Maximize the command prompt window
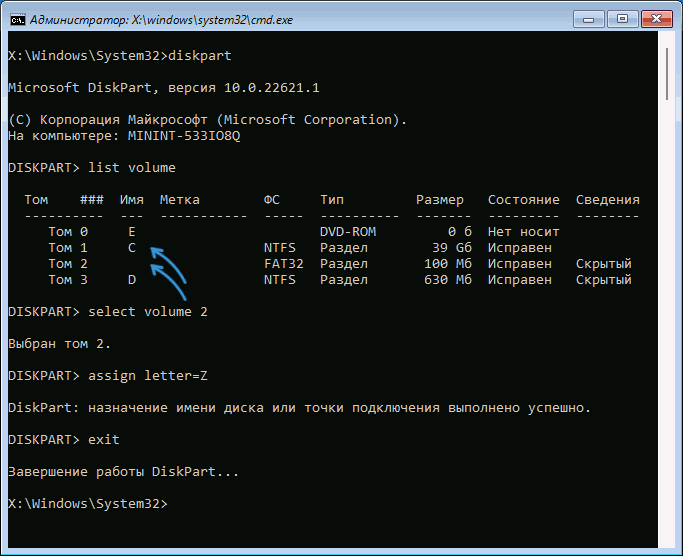 click(622, 19)
